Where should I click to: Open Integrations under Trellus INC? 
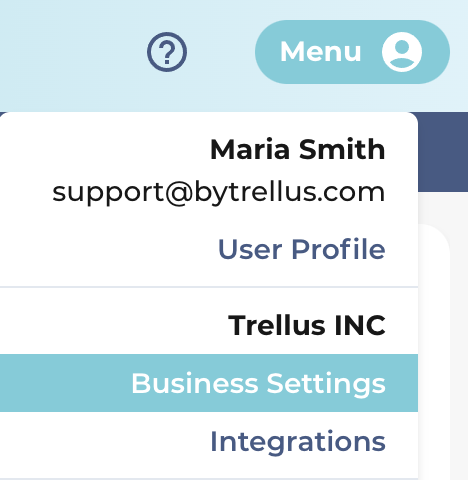click(298, 442)
